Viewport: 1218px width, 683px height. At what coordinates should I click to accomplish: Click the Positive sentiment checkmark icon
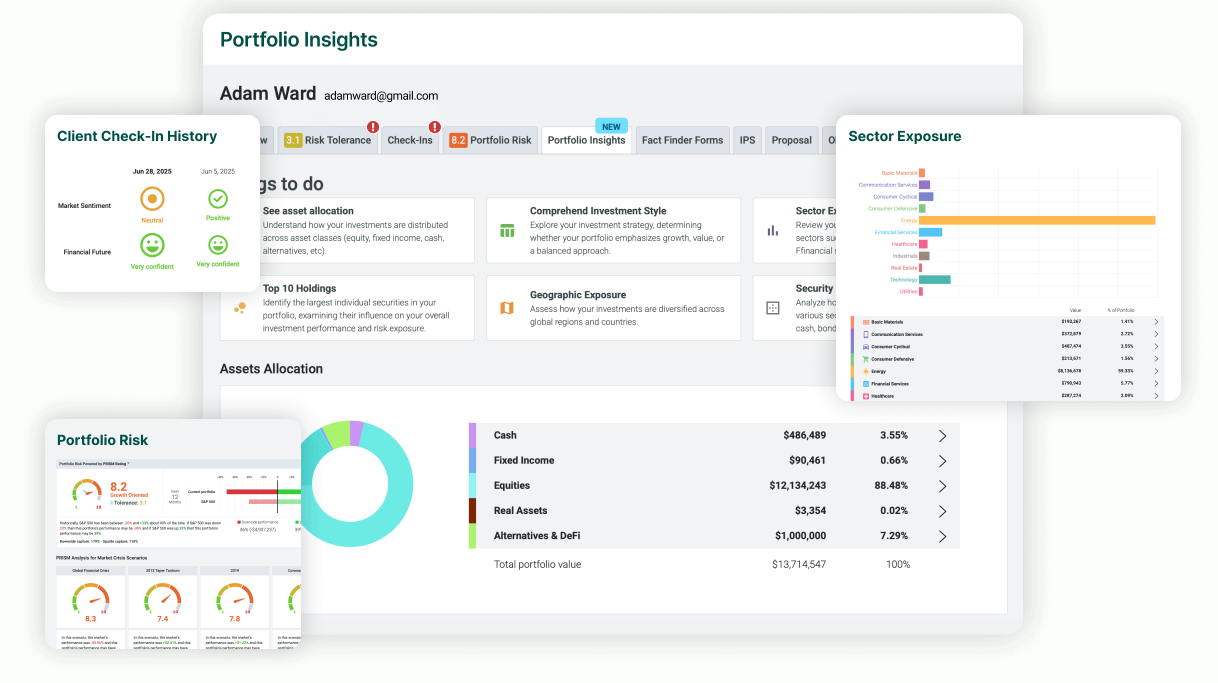tap(218, 198)
